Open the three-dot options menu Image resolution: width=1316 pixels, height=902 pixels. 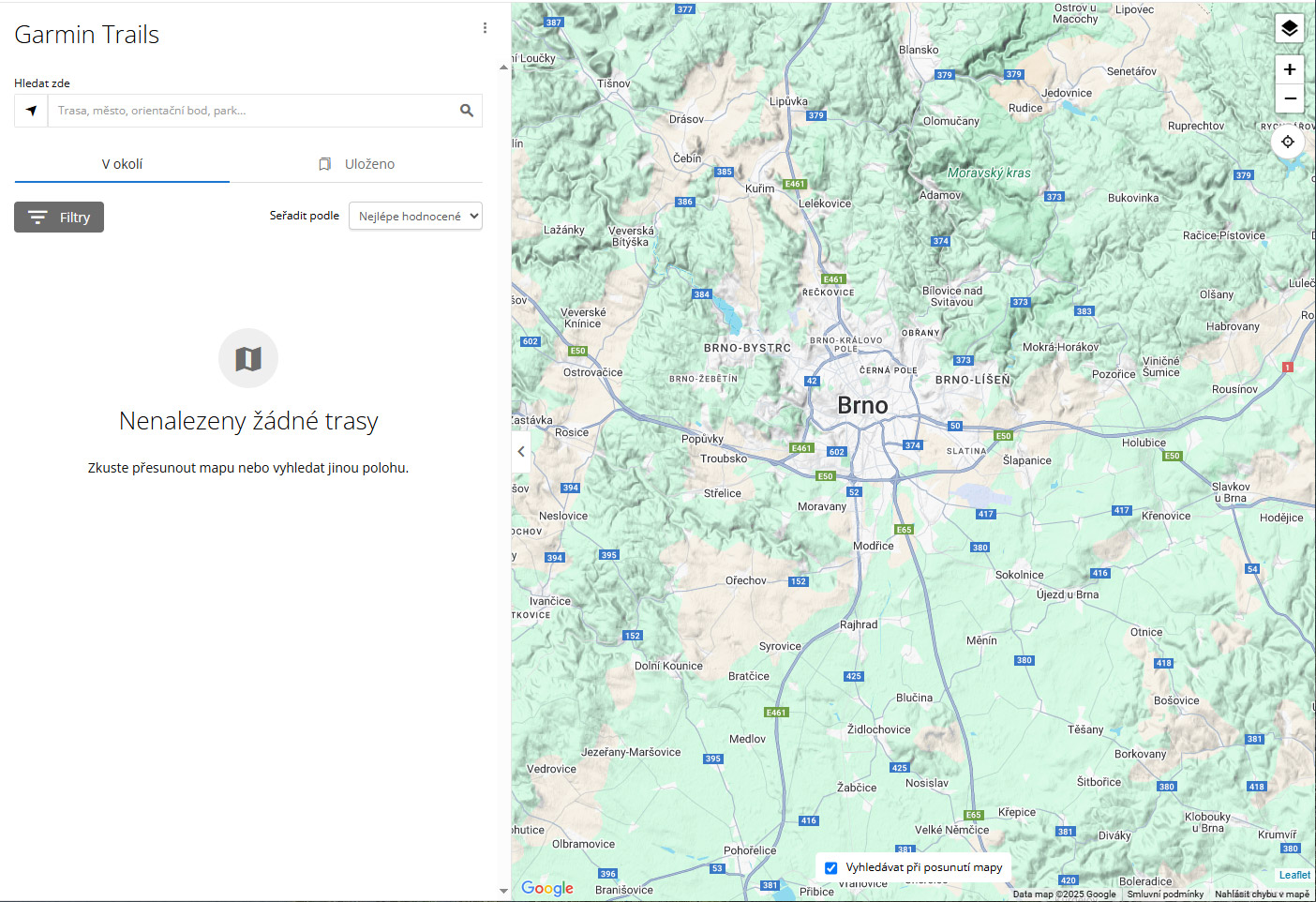485,28
